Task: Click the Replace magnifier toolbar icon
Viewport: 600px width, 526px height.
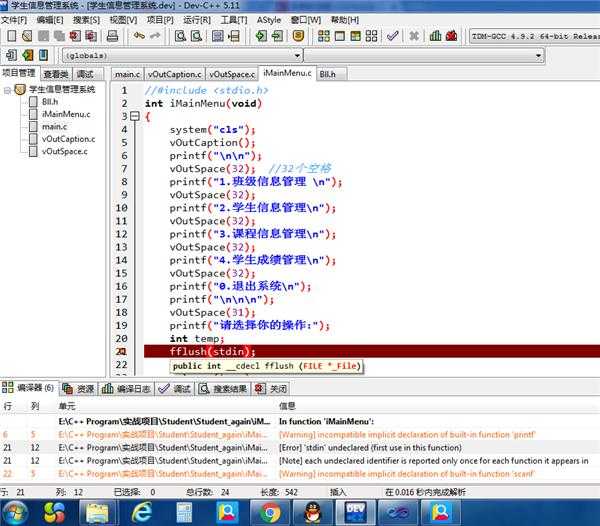Action: [196, 36]
